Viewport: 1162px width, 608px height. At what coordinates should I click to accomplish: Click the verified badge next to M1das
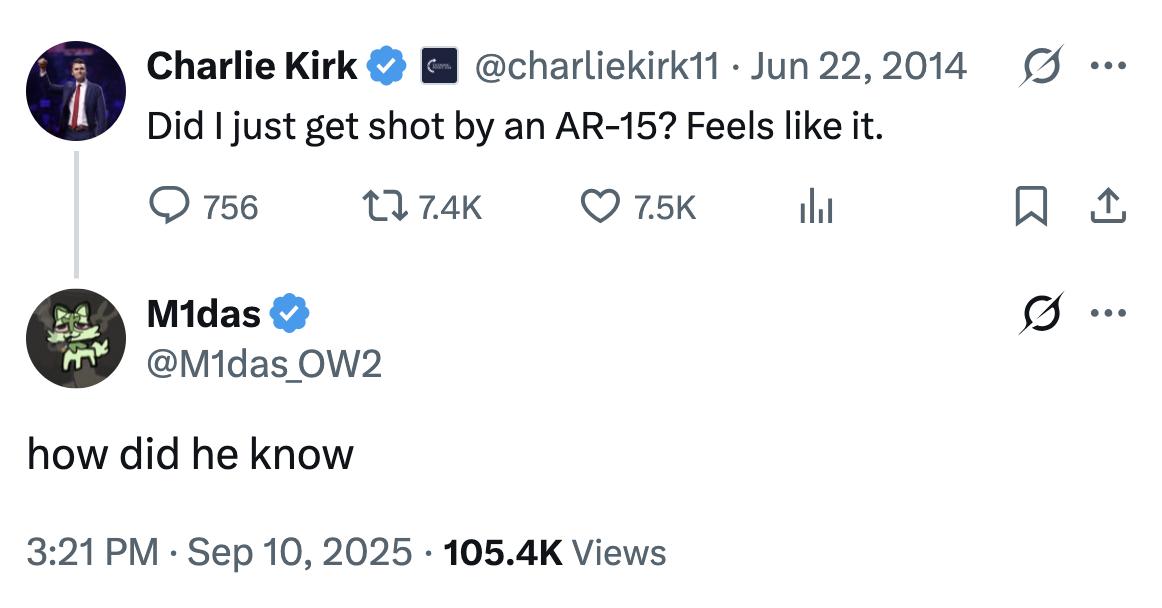(291, 314)
